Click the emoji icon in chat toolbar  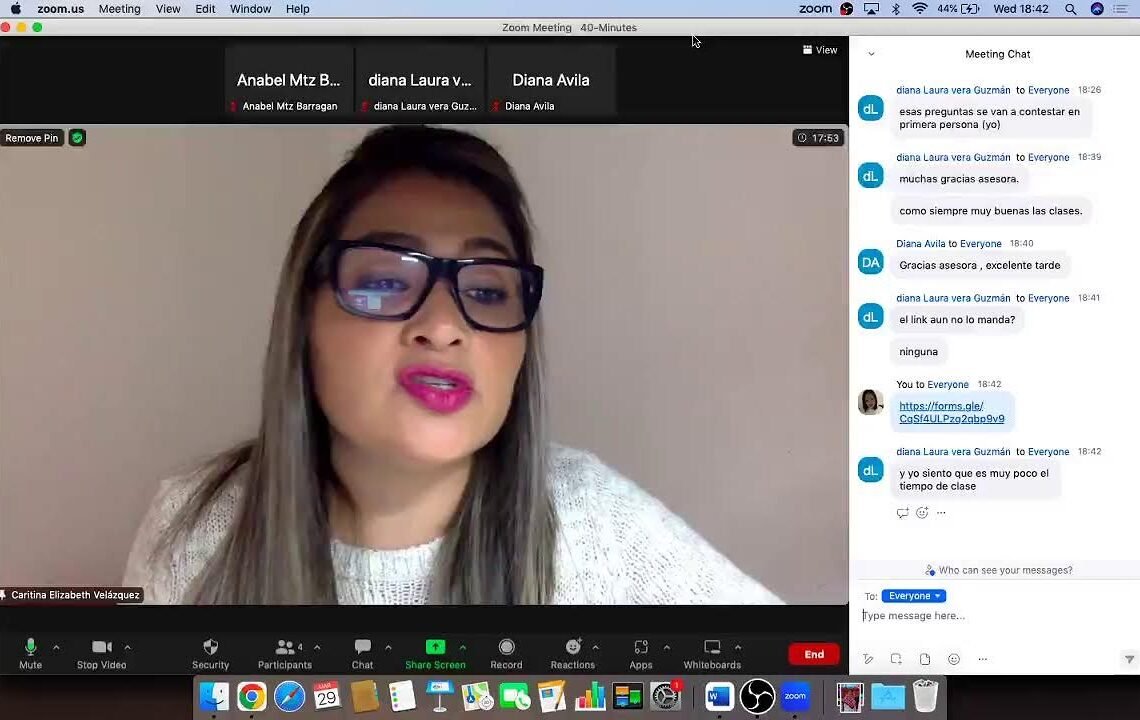pyautogui.click(x=953, y=659)
